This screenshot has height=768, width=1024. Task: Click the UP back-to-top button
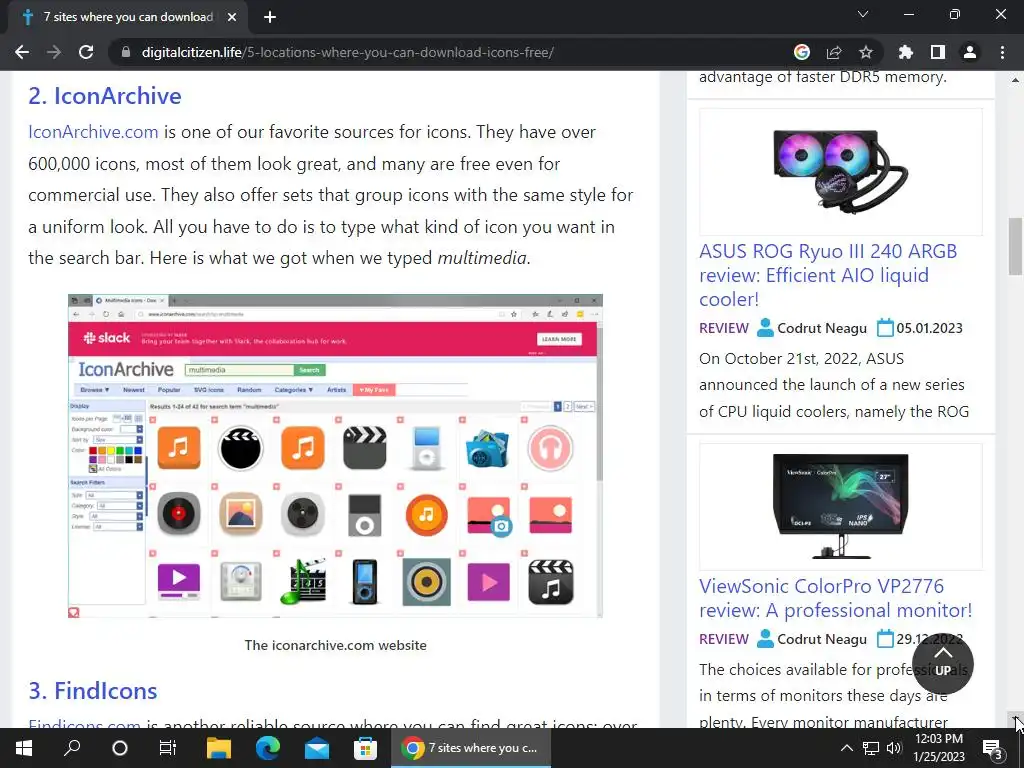click(942, 664)
